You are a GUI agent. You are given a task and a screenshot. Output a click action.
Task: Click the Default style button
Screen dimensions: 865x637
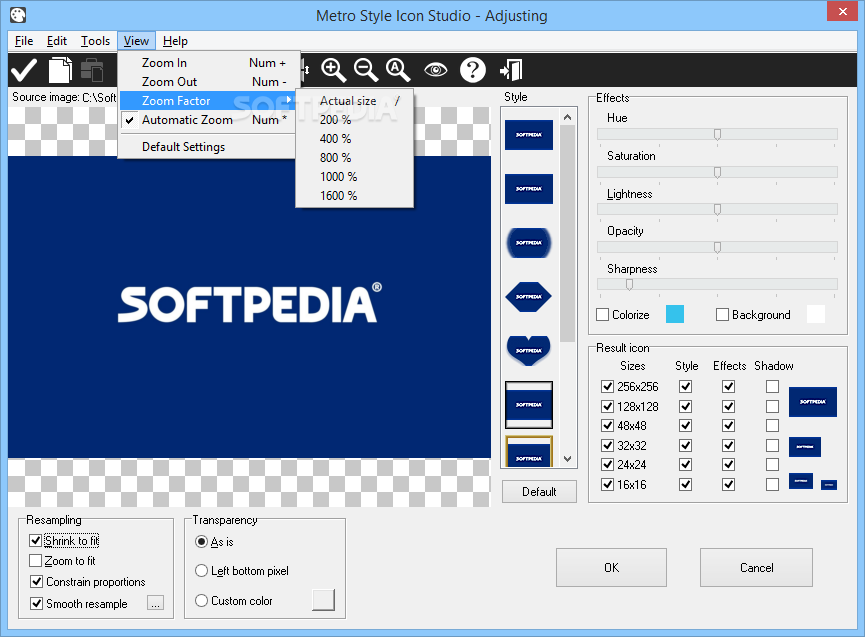tap(539, 491)
